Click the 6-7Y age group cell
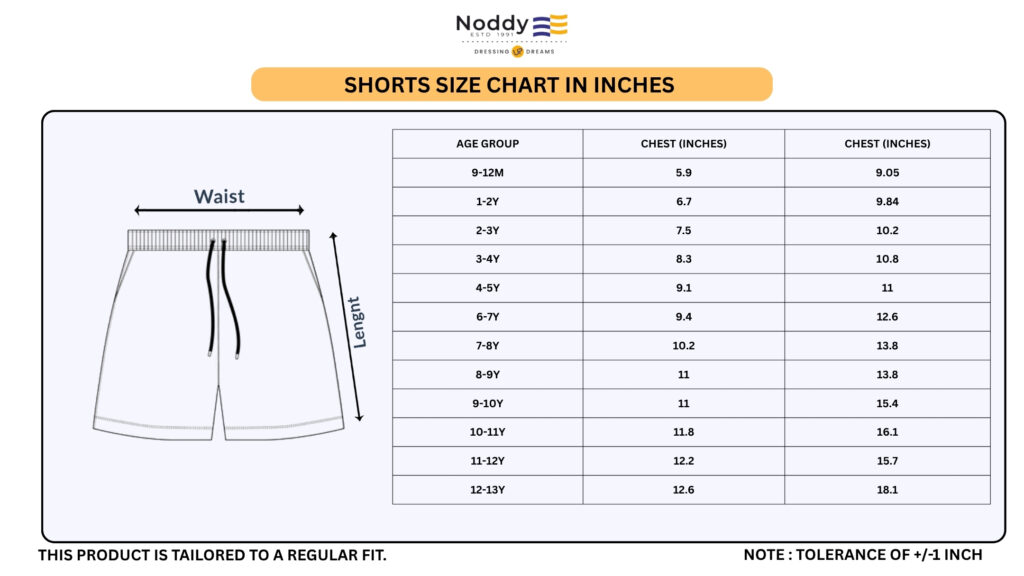The width and height of the screenshot is (1024, 576). (x=487, y=317)
